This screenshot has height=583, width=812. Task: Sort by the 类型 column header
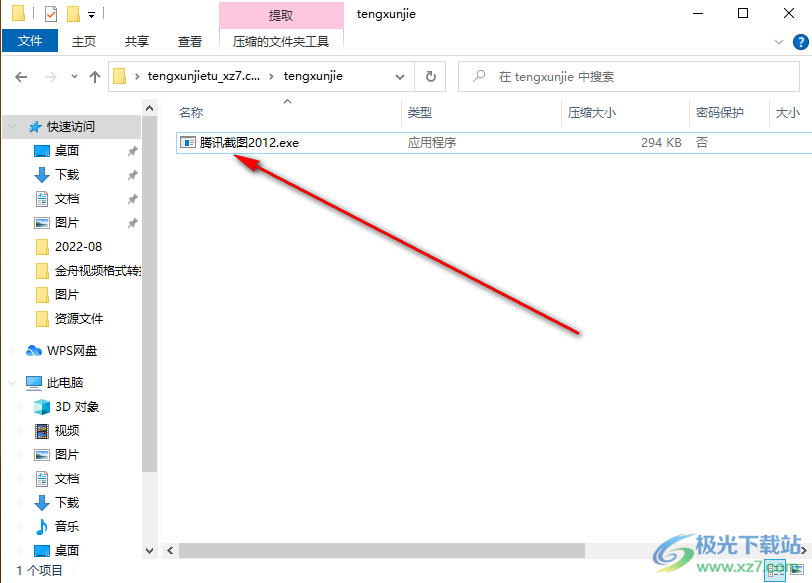point(419,112)
